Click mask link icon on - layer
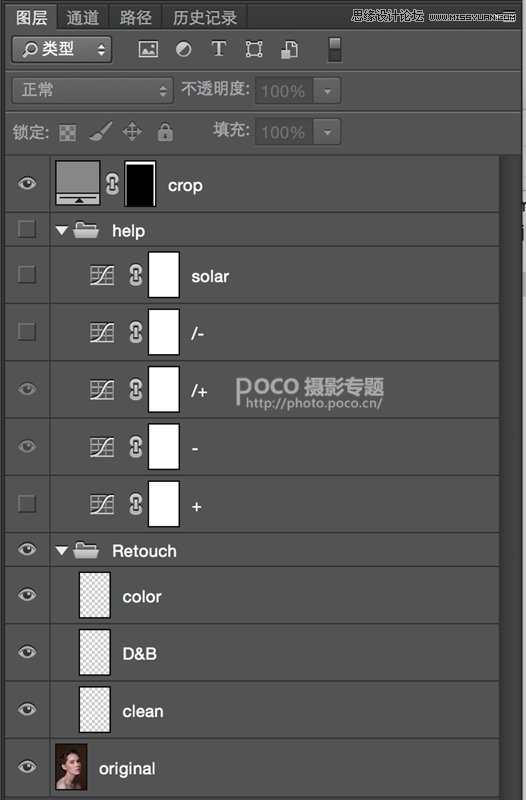Image resolution: width=526 pixels, height=800 pixels. (135, 447)
